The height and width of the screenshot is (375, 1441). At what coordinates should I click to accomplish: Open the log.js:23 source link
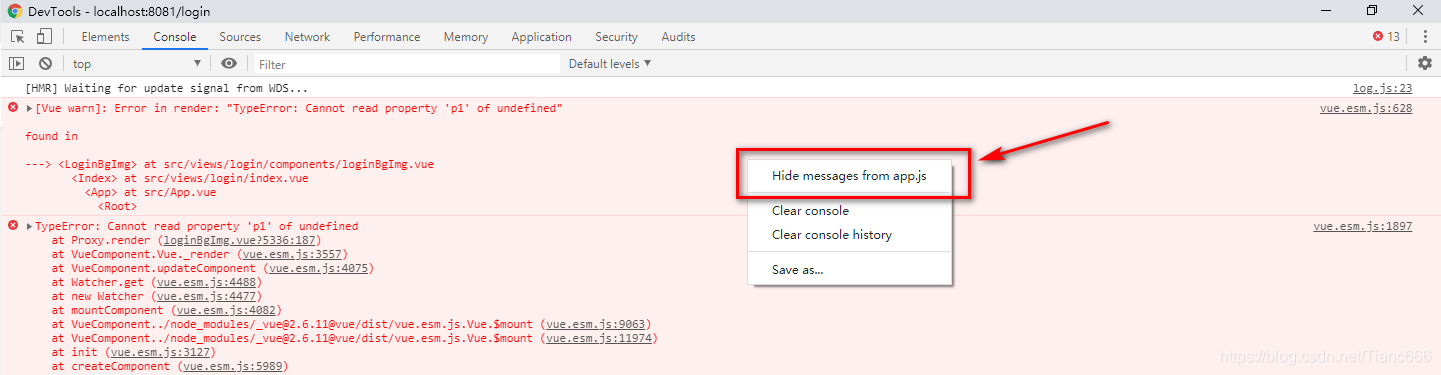point(1382,88)
